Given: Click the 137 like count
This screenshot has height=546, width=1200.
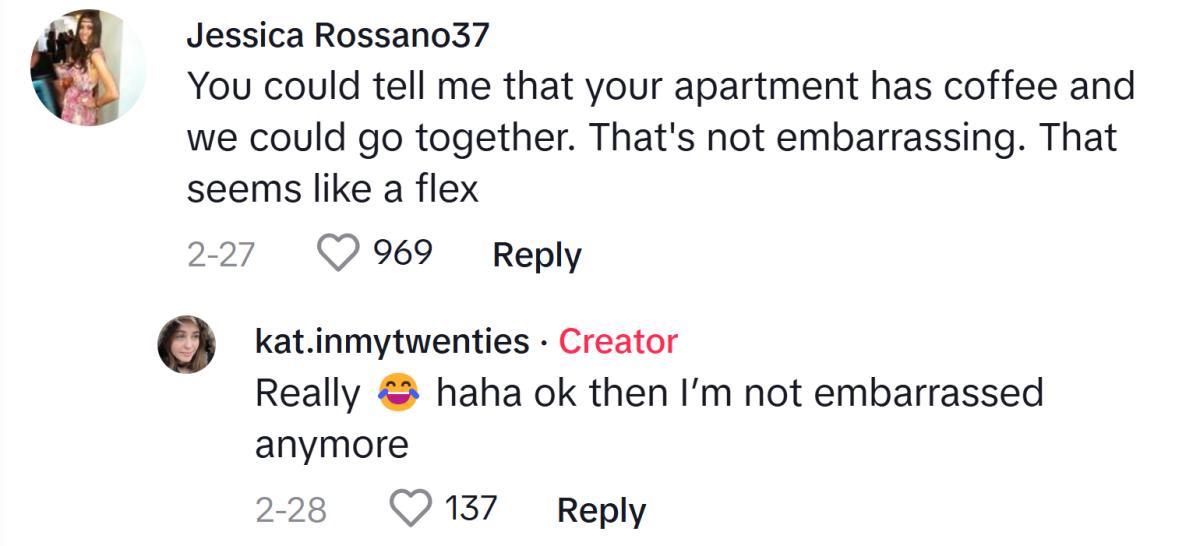Looking at the screenshot, I should click(x=470, y=509).
